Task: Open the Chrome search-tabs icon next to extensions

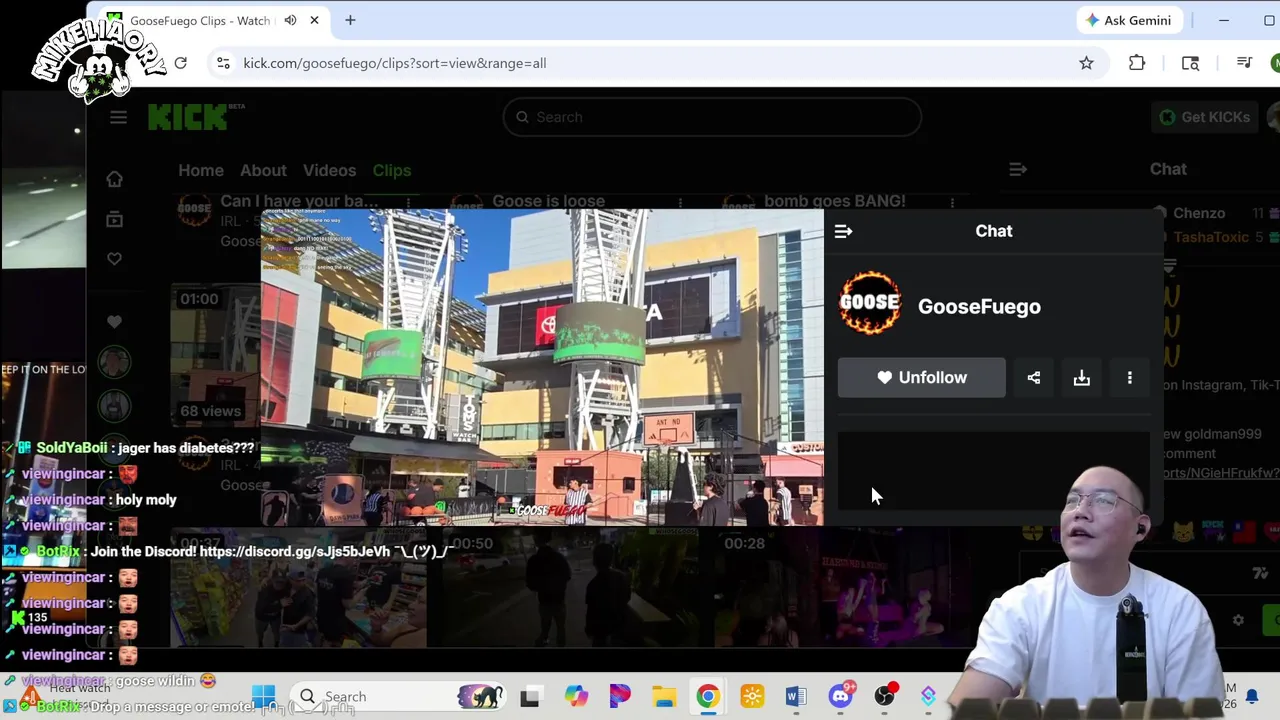Action: 1190,63
